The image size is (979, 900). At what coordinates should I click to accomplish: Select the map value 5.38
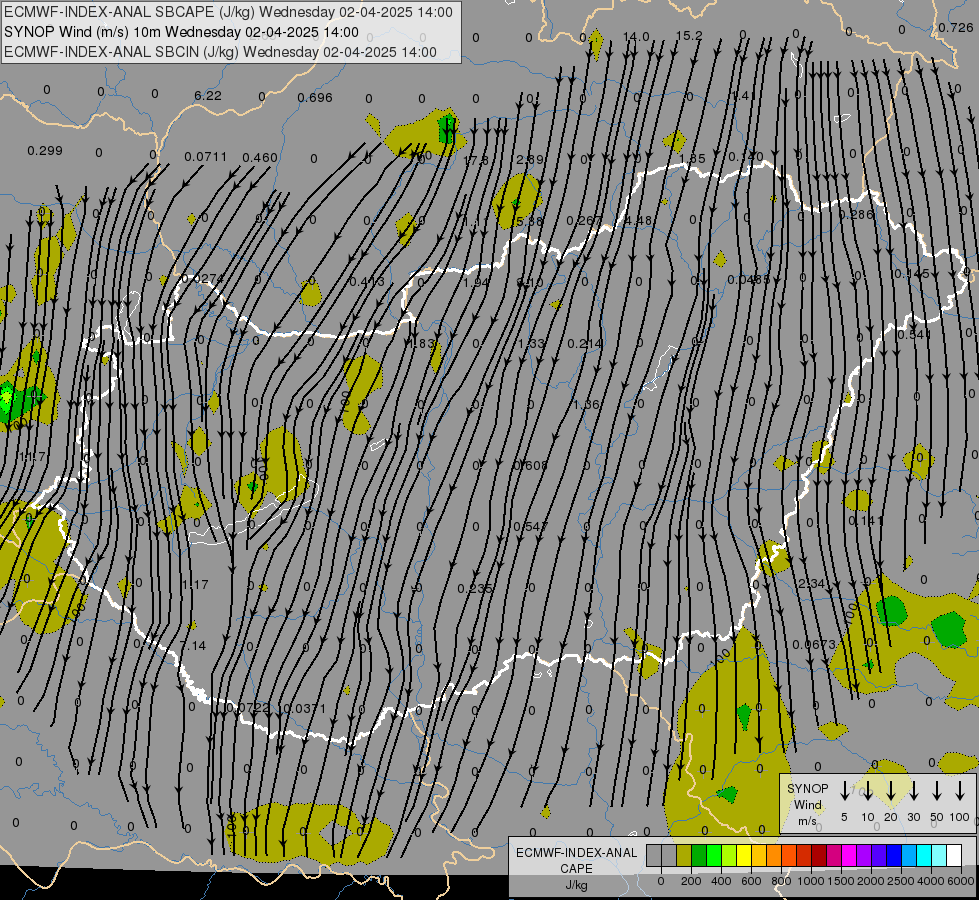(x=529, y=221)
